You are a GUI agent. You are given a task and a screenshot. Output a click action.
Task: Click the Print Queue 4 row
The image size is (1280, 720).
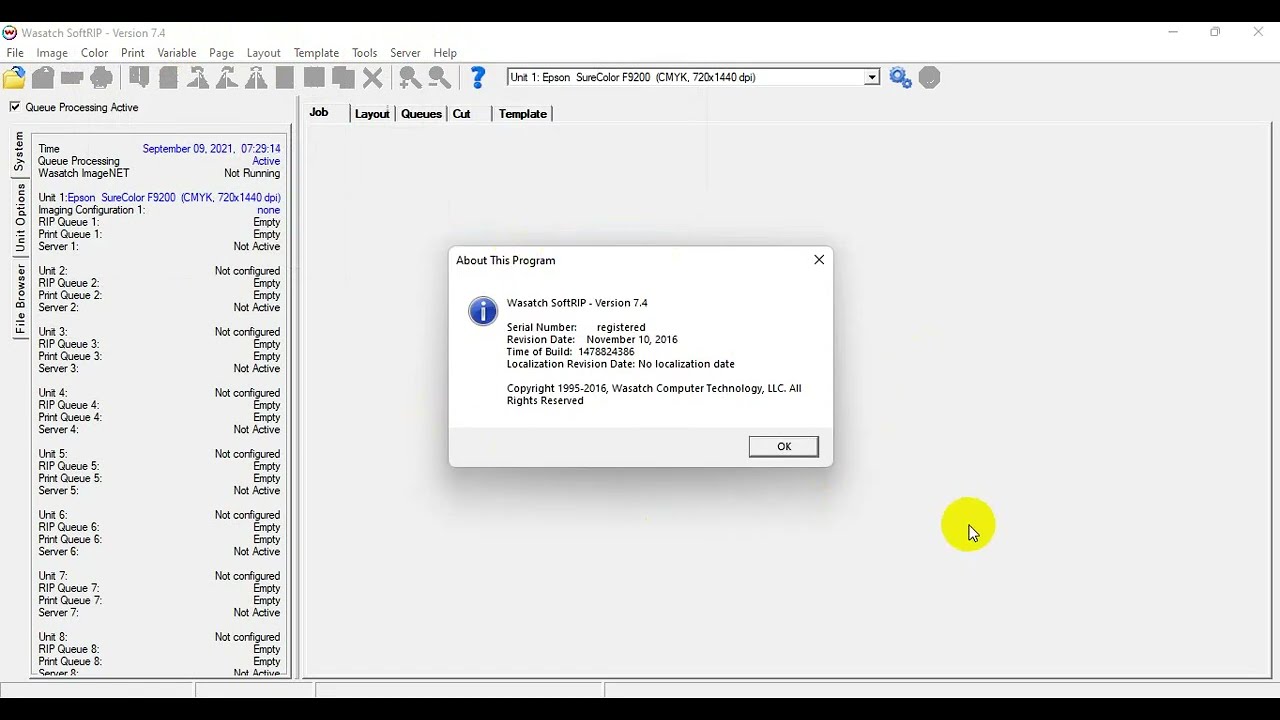159,417
